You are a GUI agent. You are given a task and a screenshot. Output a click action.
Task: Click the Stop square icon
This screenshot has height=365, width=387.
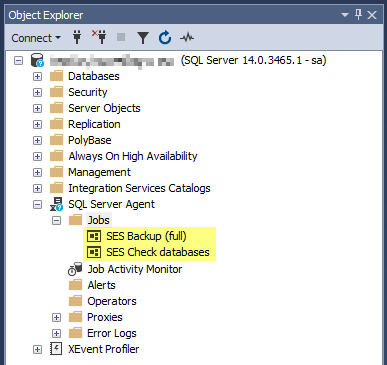pyautogui.click(x=121, y=37)
